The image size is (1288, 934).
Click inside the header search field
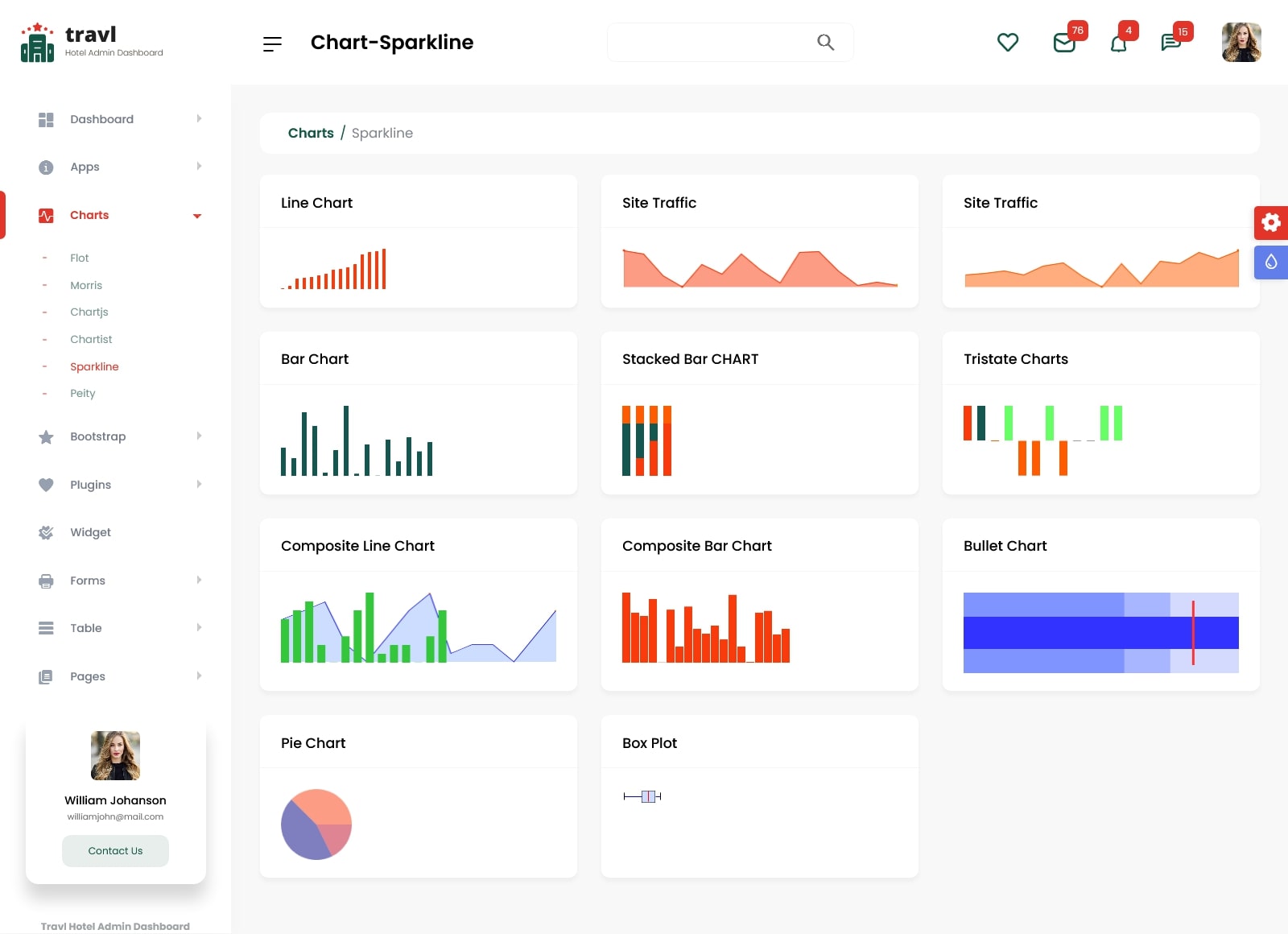(708, 42)
